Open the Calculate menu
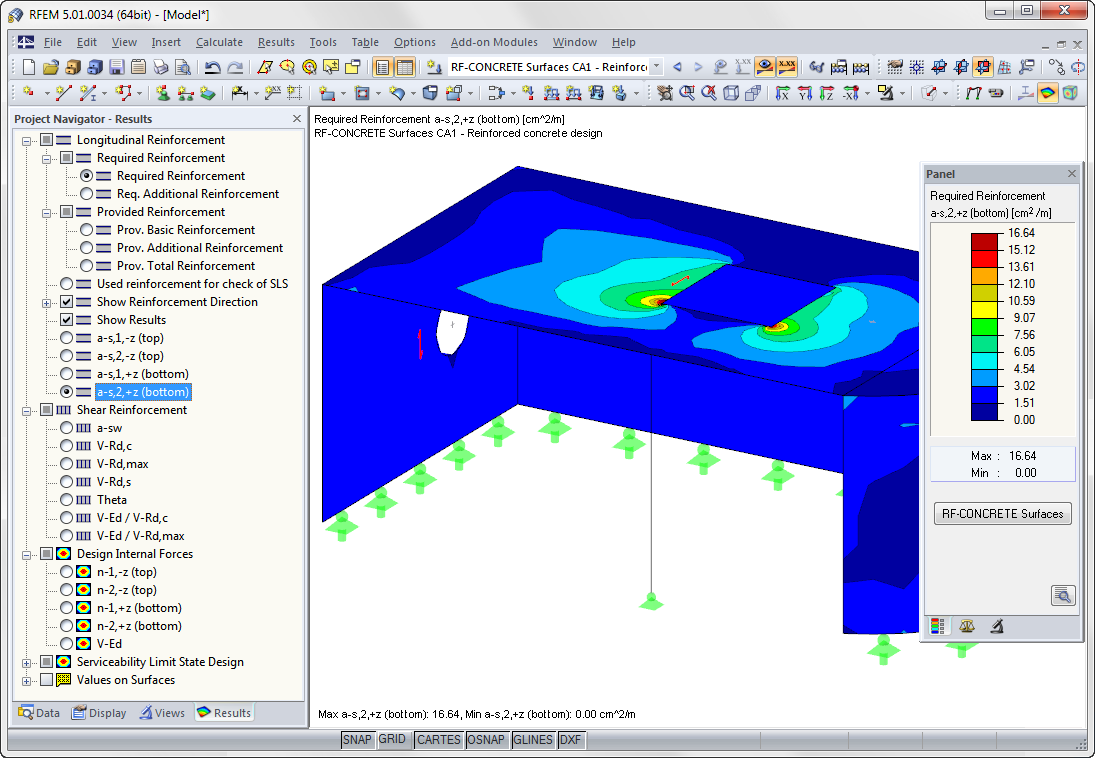Image resolution: width=1095 pixels, height=758 pixels. [219, 42]
